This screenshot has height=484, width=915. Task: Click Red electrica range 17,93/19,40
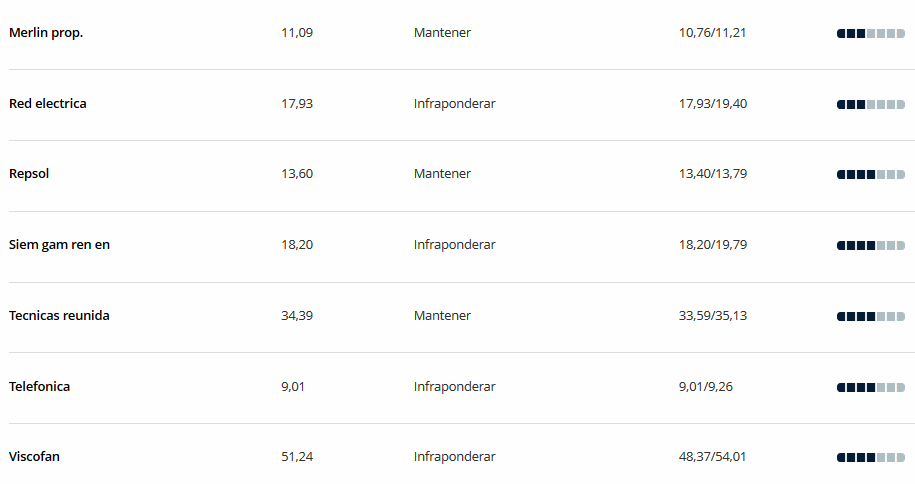(x=712, y=104)
